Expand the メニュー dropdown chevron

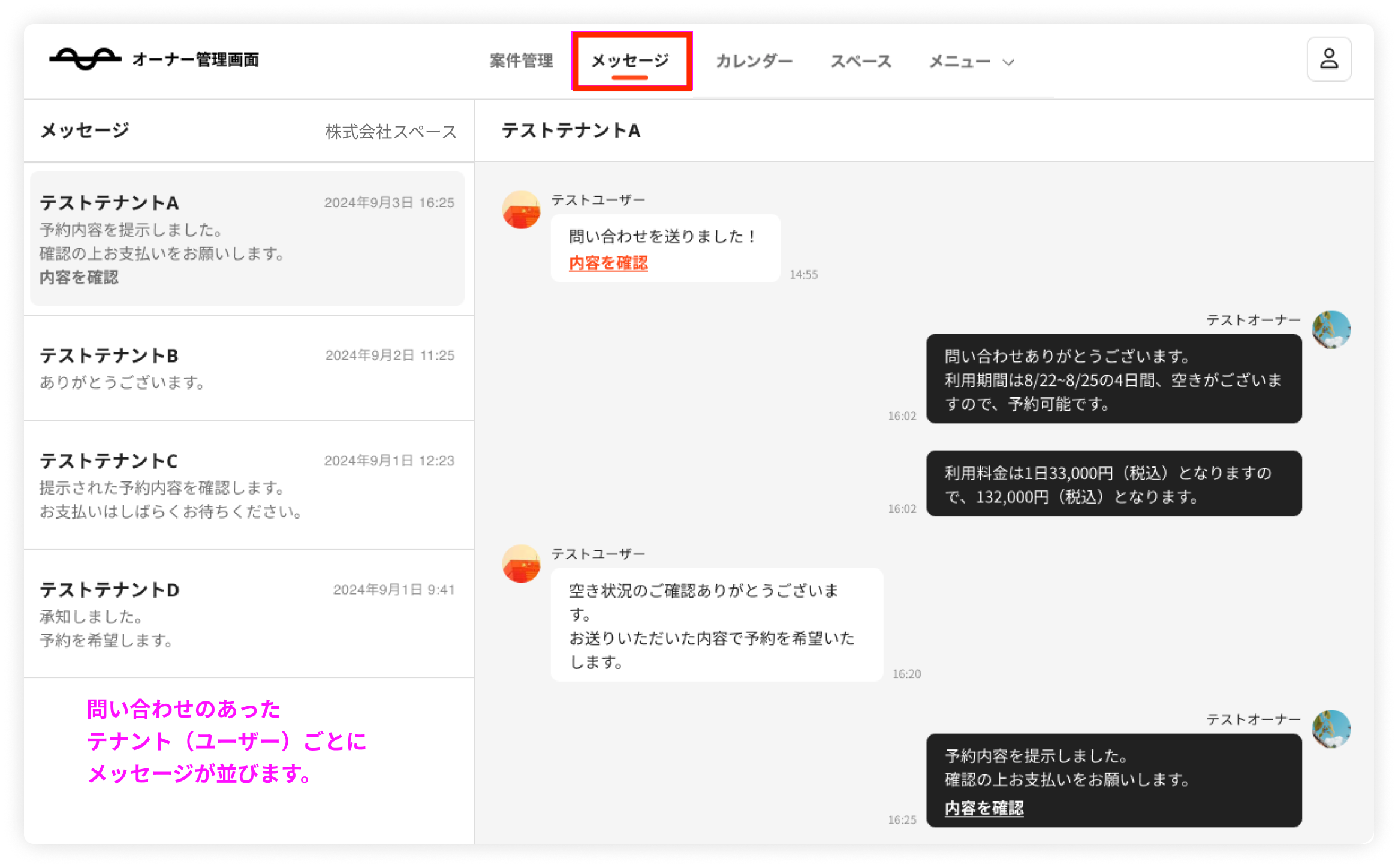pos(1009,62)
